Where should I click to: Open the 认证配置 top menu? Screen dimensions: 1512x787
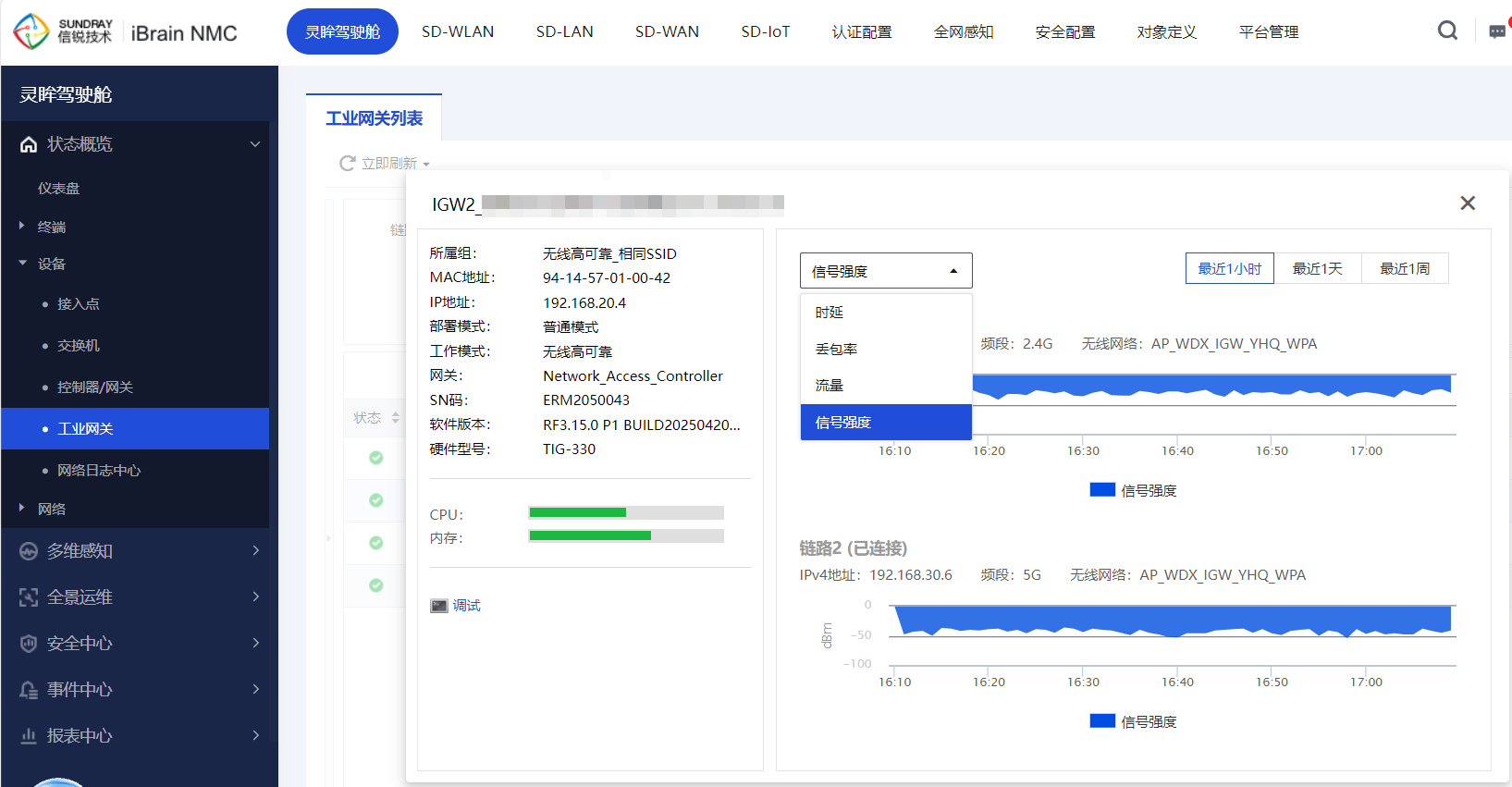pos(862,31)
